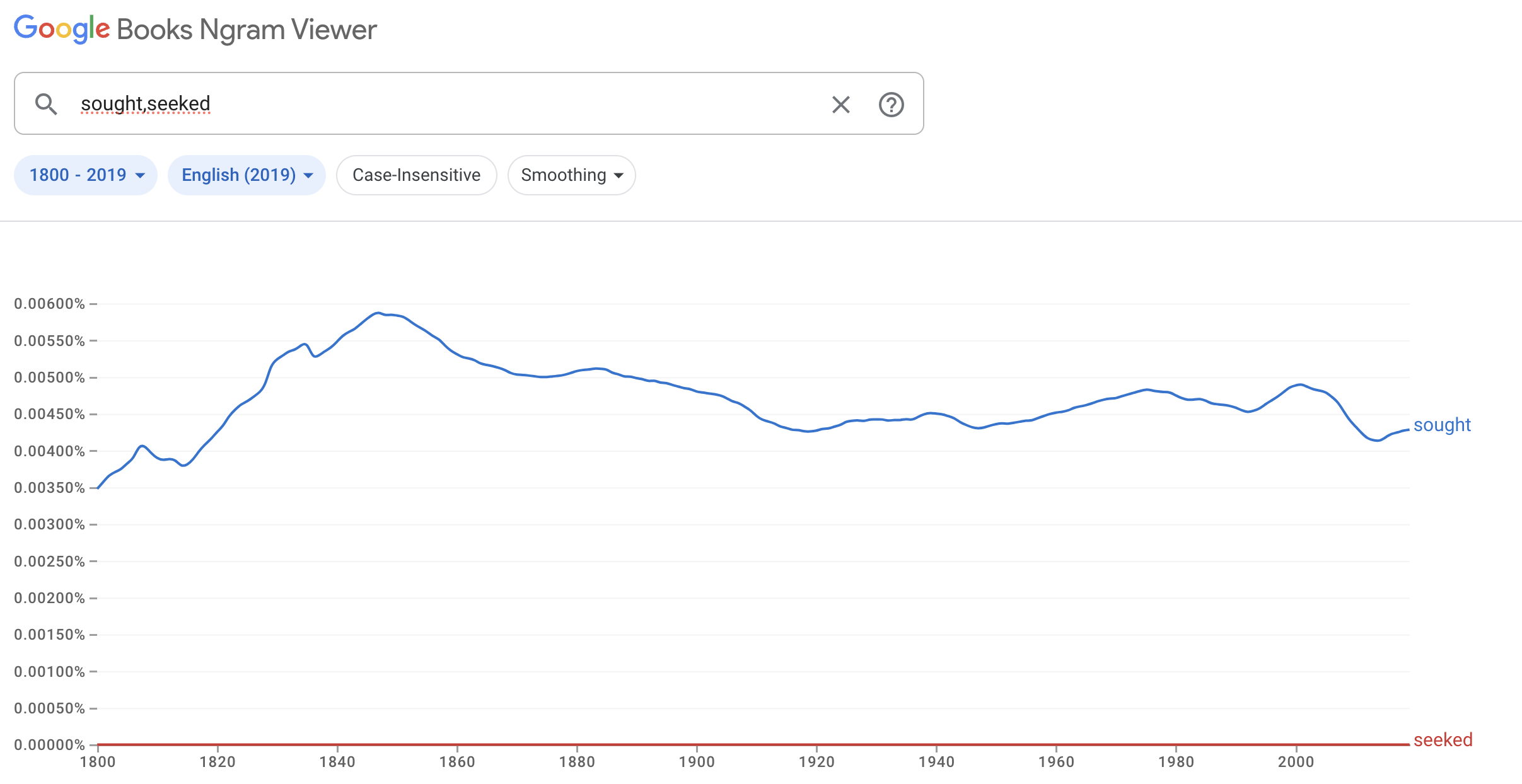
Task: Click into the search text field
Action: pos(441,104)
